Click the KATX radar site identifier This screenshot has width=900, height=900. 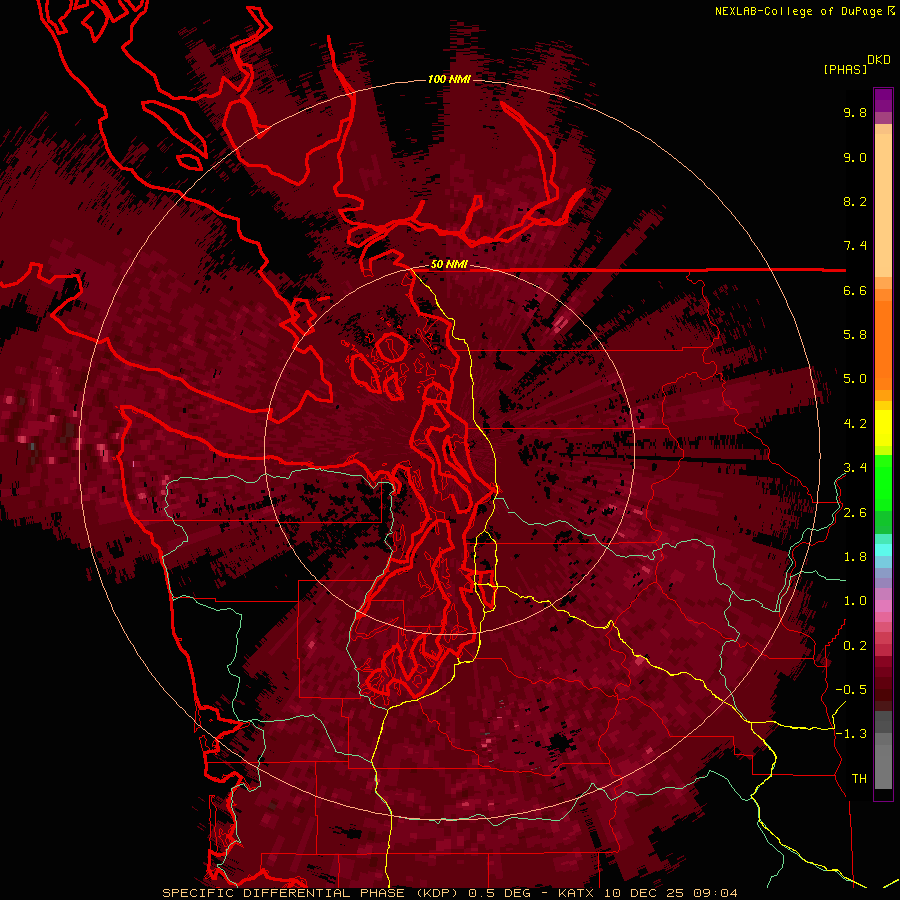tap(576, 893)
